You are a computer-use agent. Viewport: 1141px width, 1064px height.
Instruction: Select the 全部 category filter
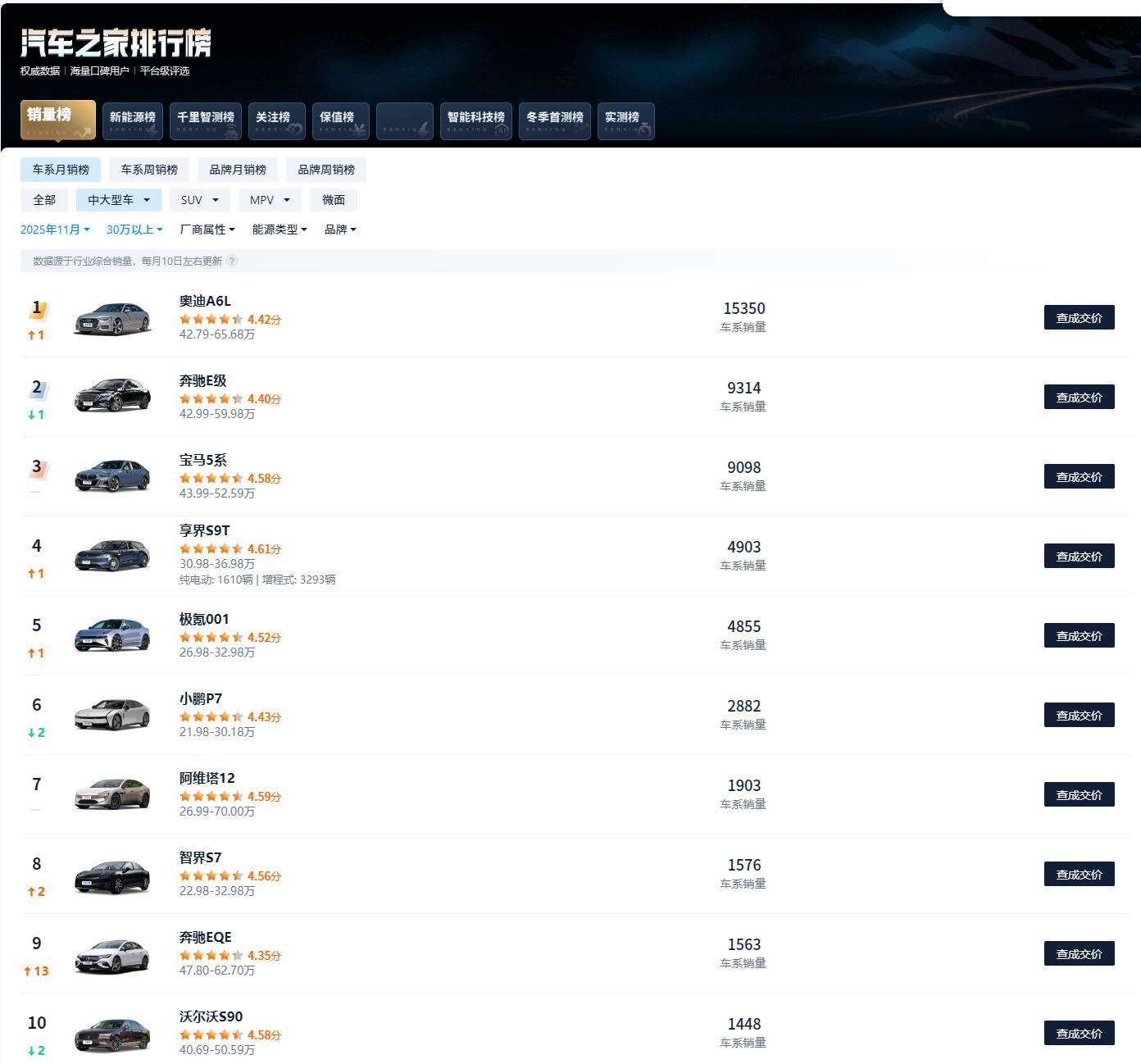click(x=44, y=199)
